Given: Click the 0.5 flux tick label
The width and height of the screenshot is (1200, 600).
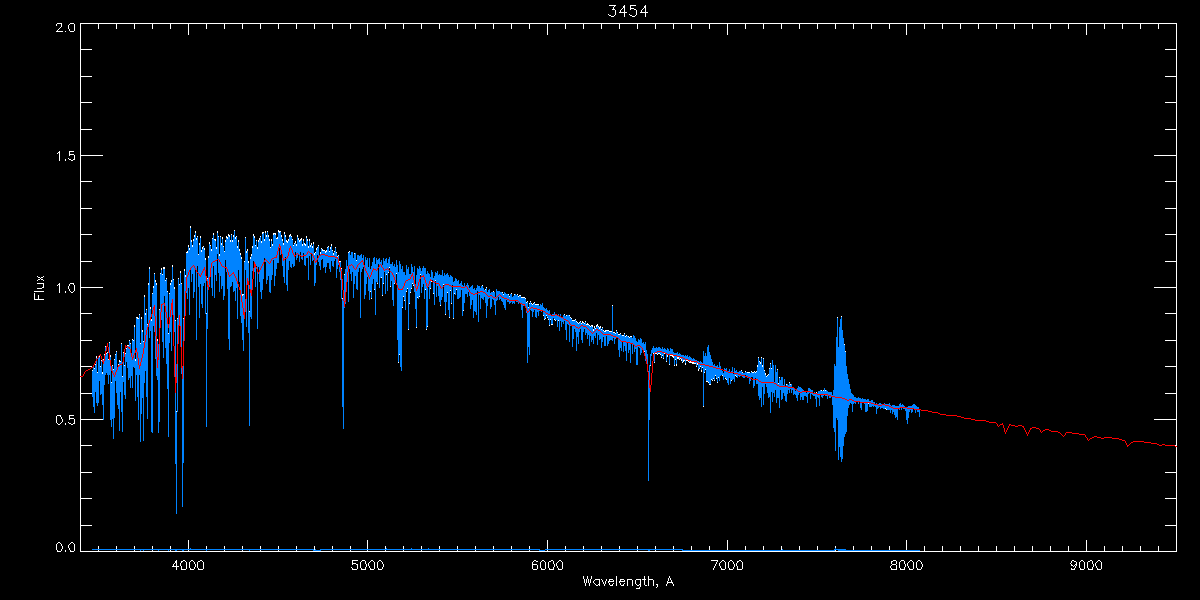Looking at the screenshot, I should (65, 419).
